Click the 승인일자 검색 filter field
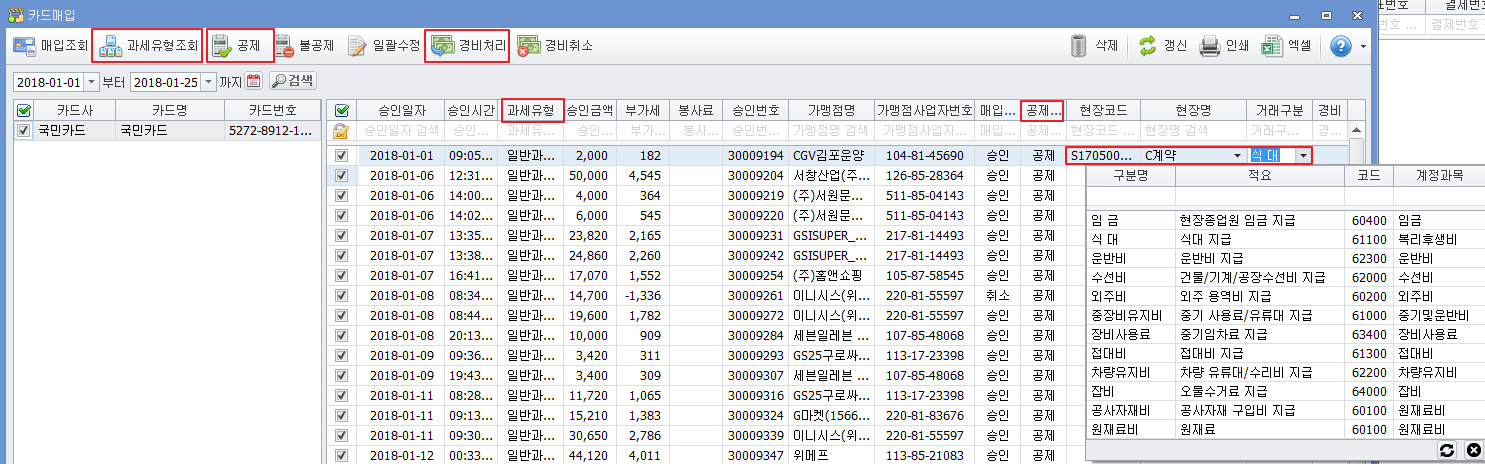This screenshot has height=464, width=1485. pyautogui.click(x=399, y=131)
